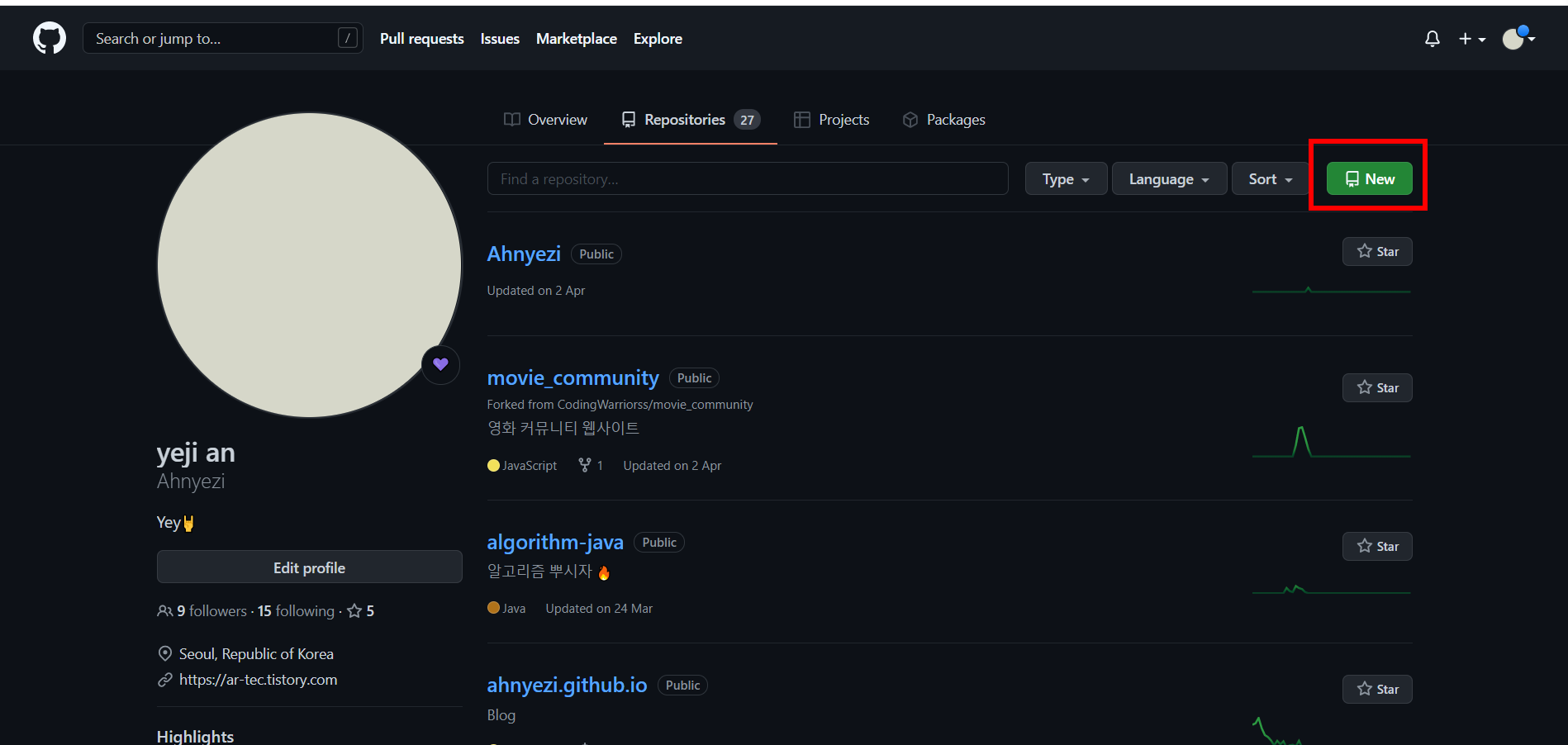Screen dimensions: 1568x745
Task: Click the algorithm-java activity sparkline
Action: pyautogui.click(x=1331, y=590)
